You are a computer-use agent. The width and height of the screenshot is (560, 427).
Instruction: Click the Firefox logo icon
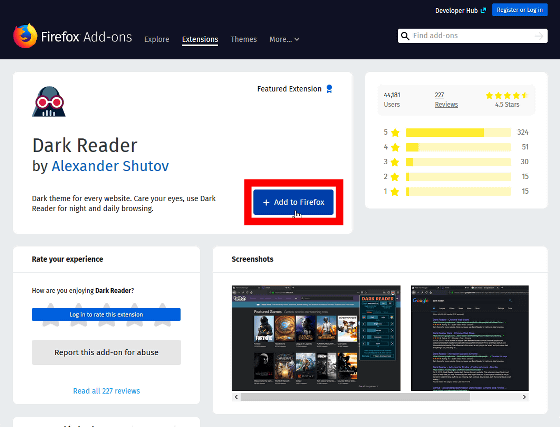coord(25,36)
